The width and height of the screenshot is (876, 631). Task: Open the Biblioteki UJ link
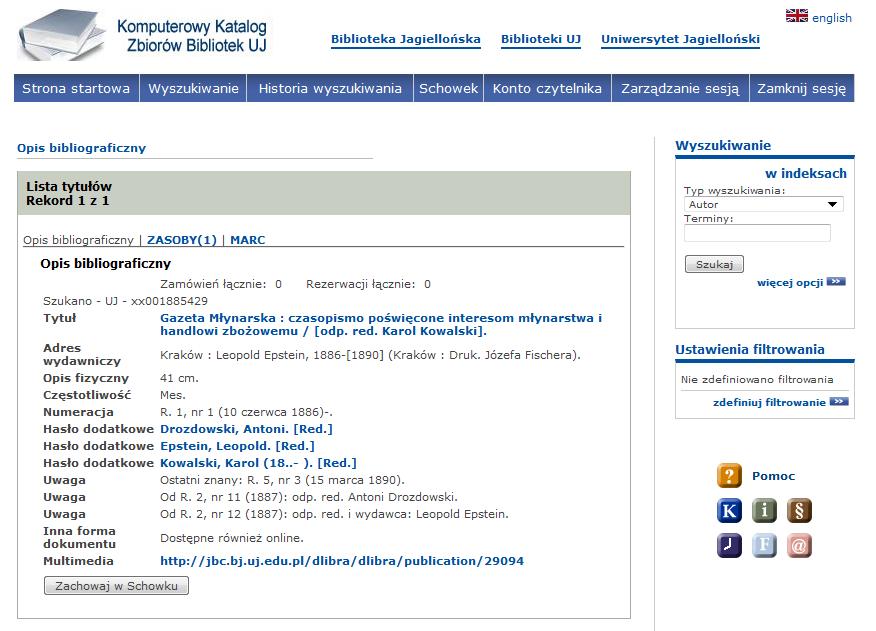pyautogui.click(x=541, y=39)
